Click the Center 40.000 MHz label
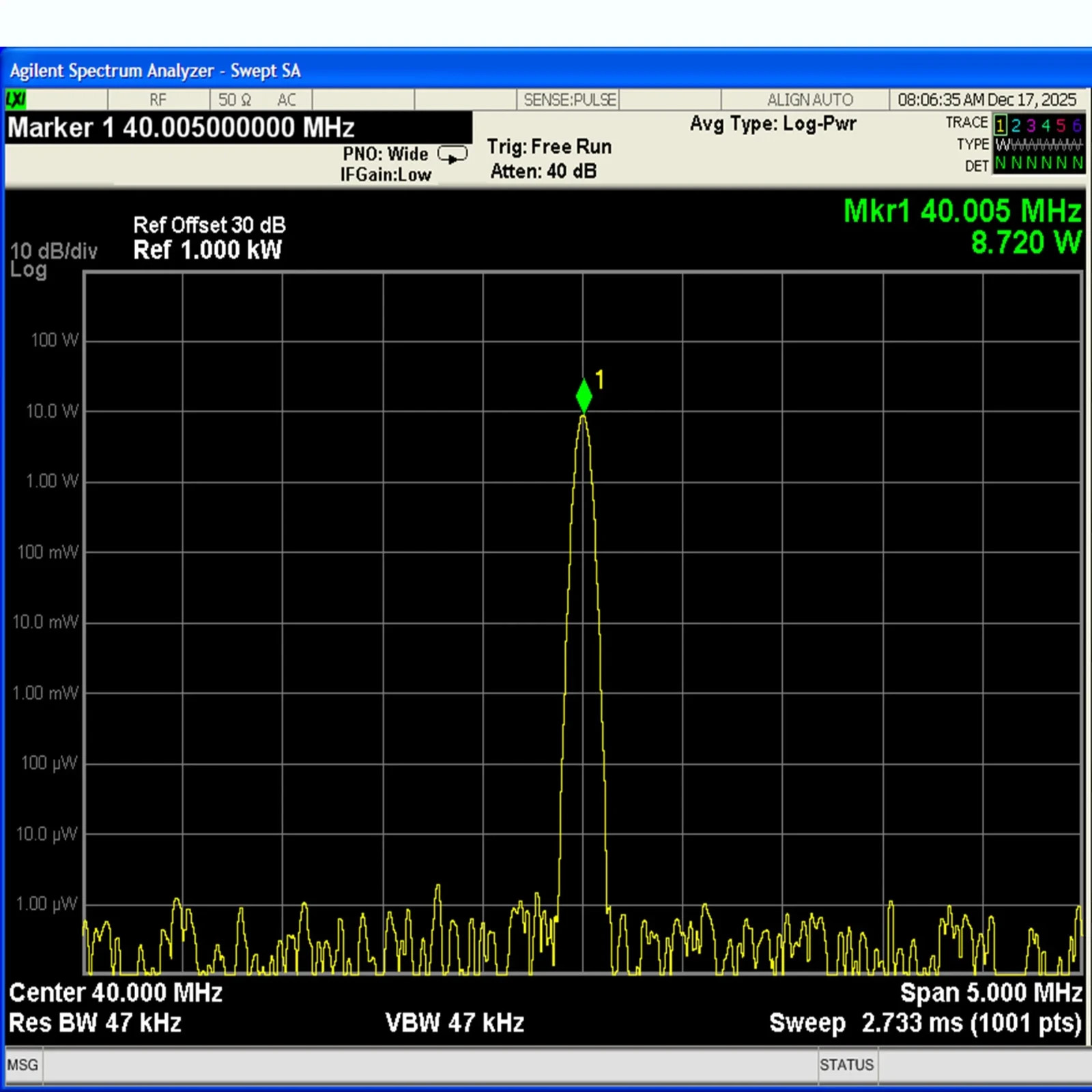This screenshot has width=1092, height=1092. (x=116, y=992)
